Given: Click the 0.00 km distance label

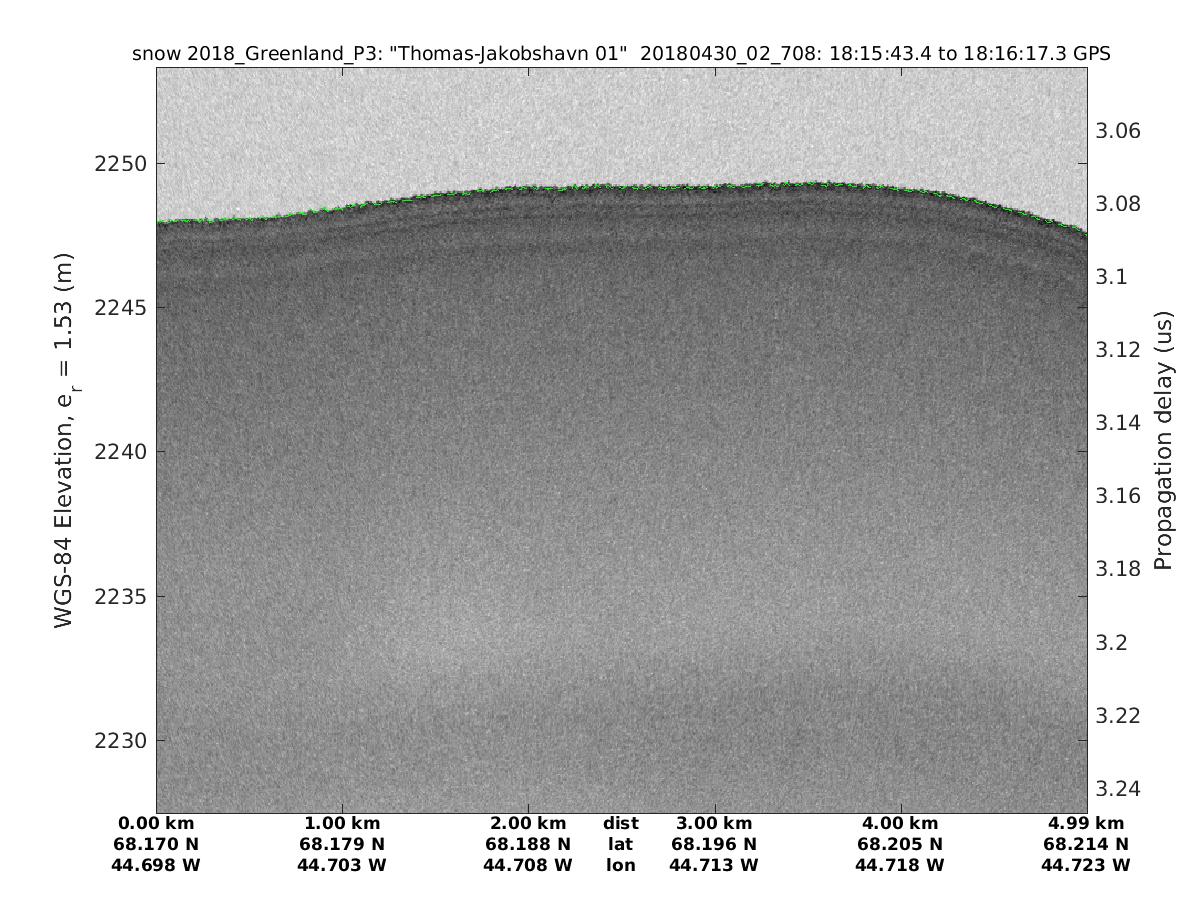Looking at the screenshot, I should (x=156, y=824).
